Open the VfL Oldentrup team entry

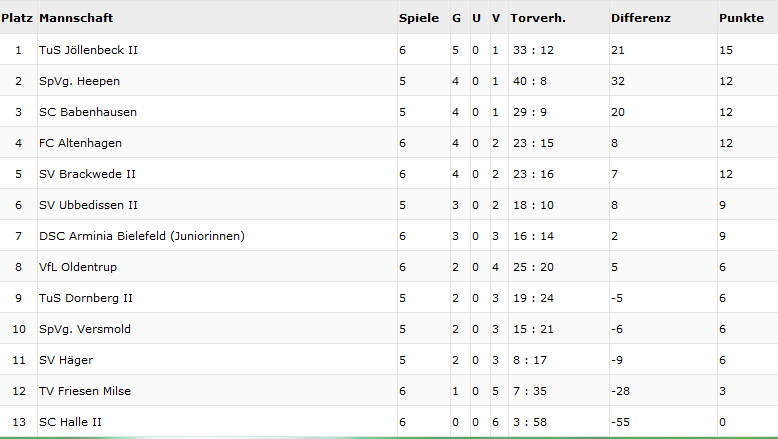(78, 267)
